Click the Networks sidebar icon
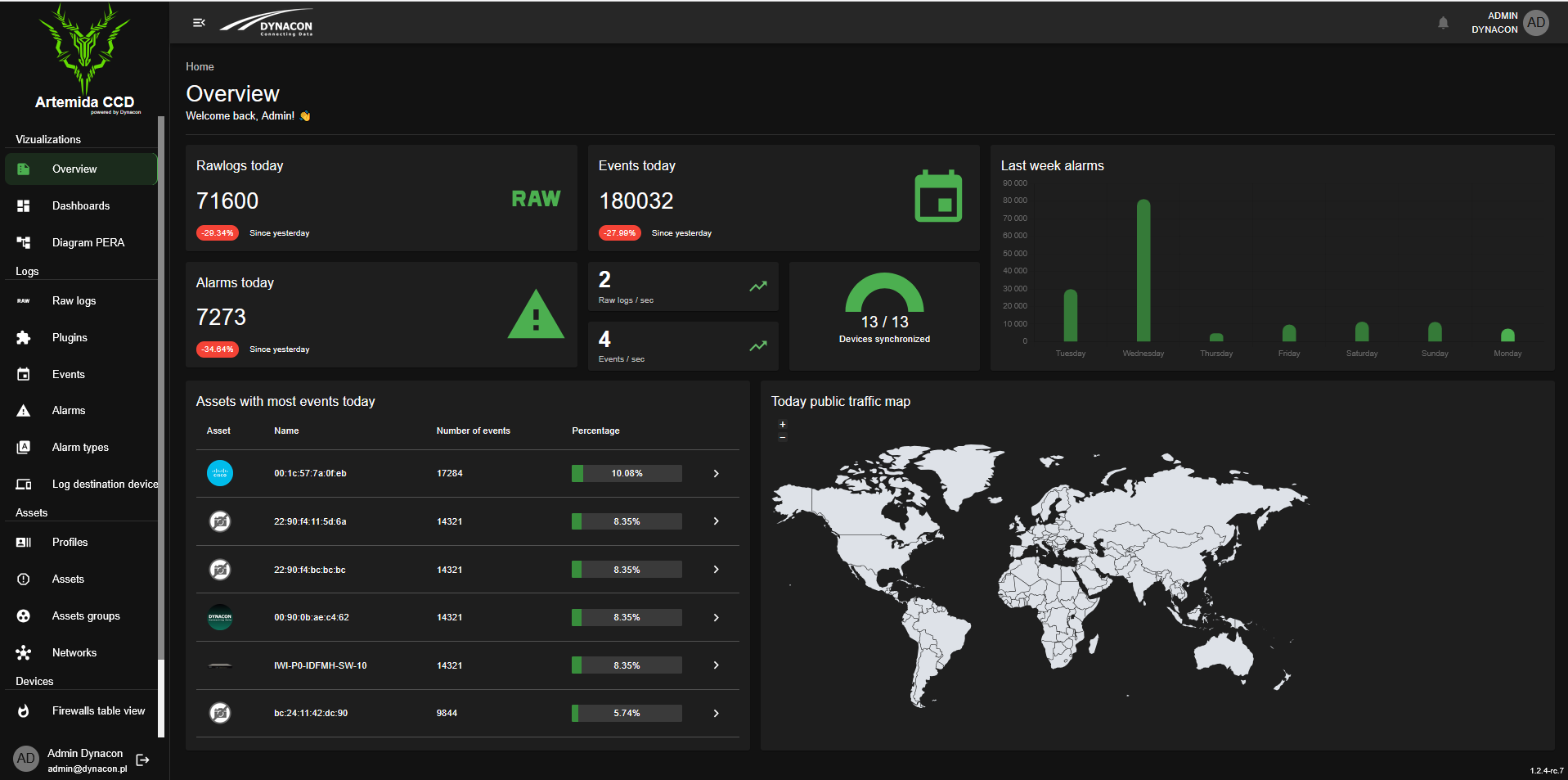1568x780 pixels. (x=24, y=652)
